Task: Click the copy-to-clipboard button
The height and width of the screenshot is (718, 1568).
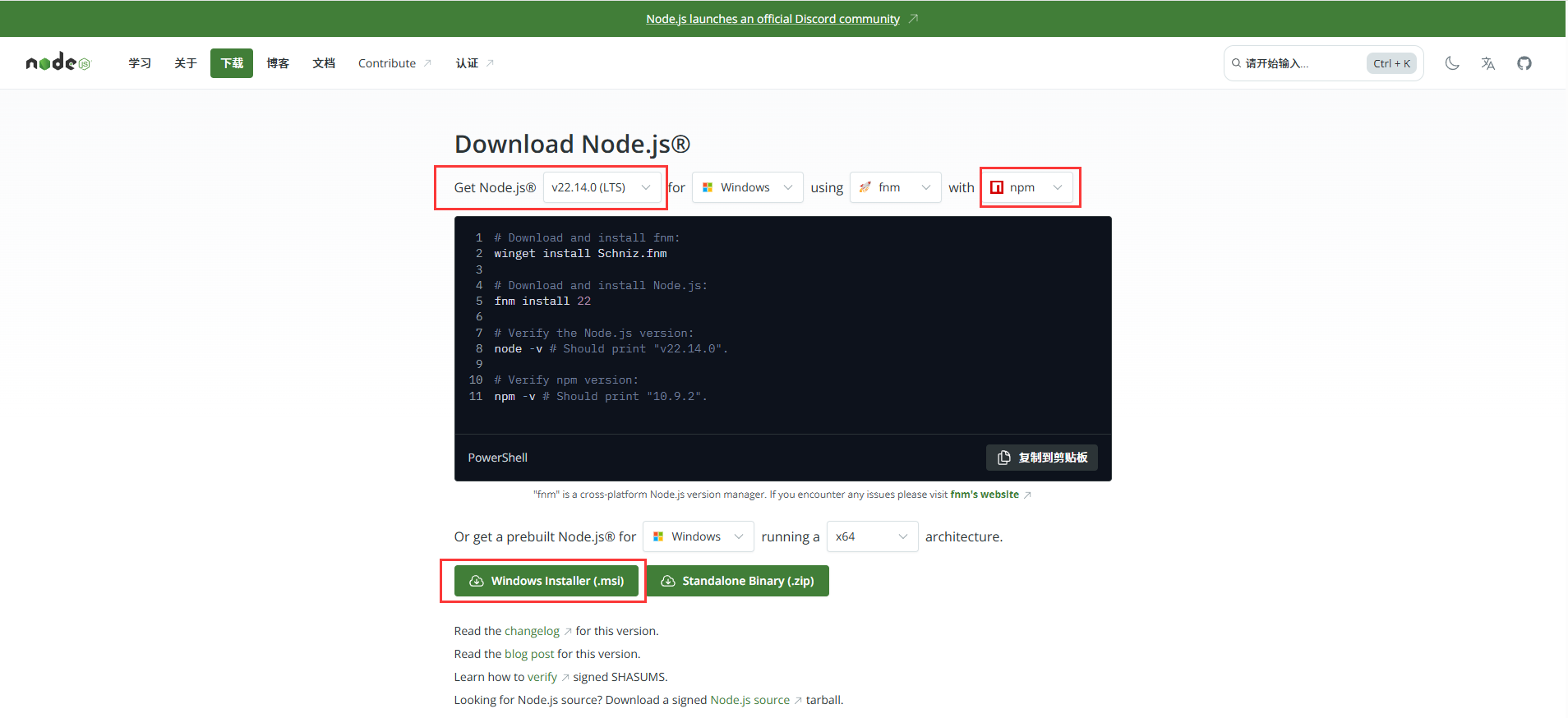Action: coord(1041,458)
